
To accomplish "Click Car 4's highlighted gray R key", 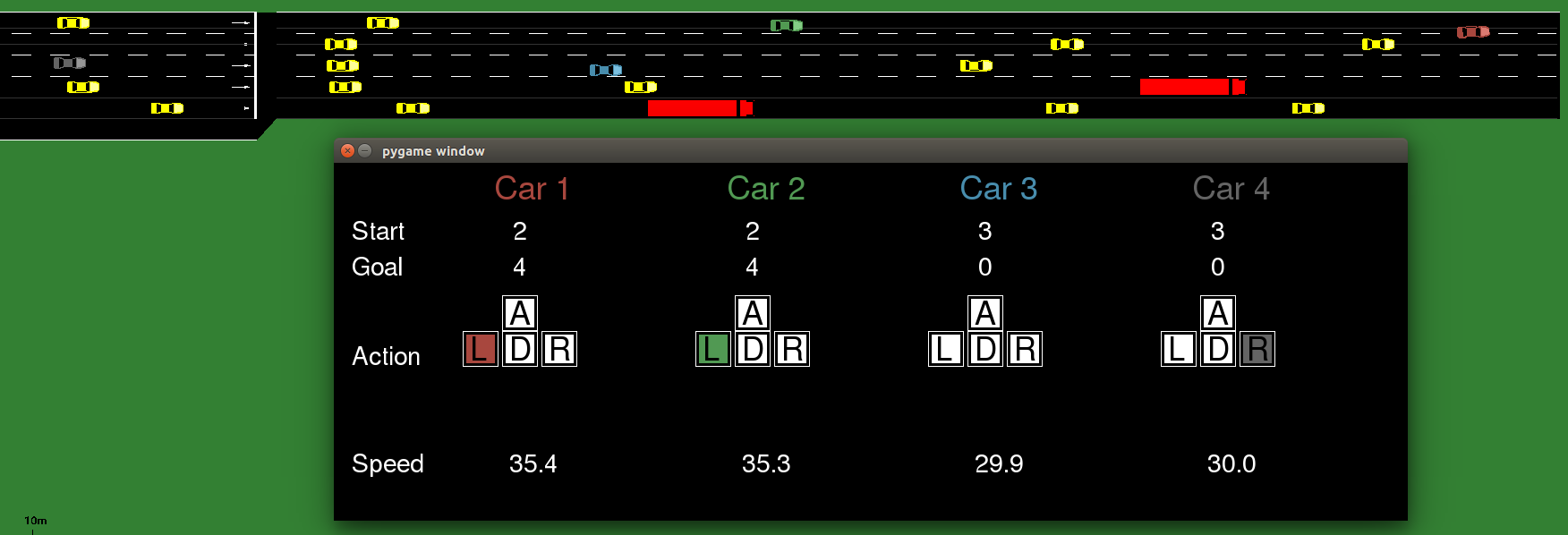I will click(x=1257, y=349).
